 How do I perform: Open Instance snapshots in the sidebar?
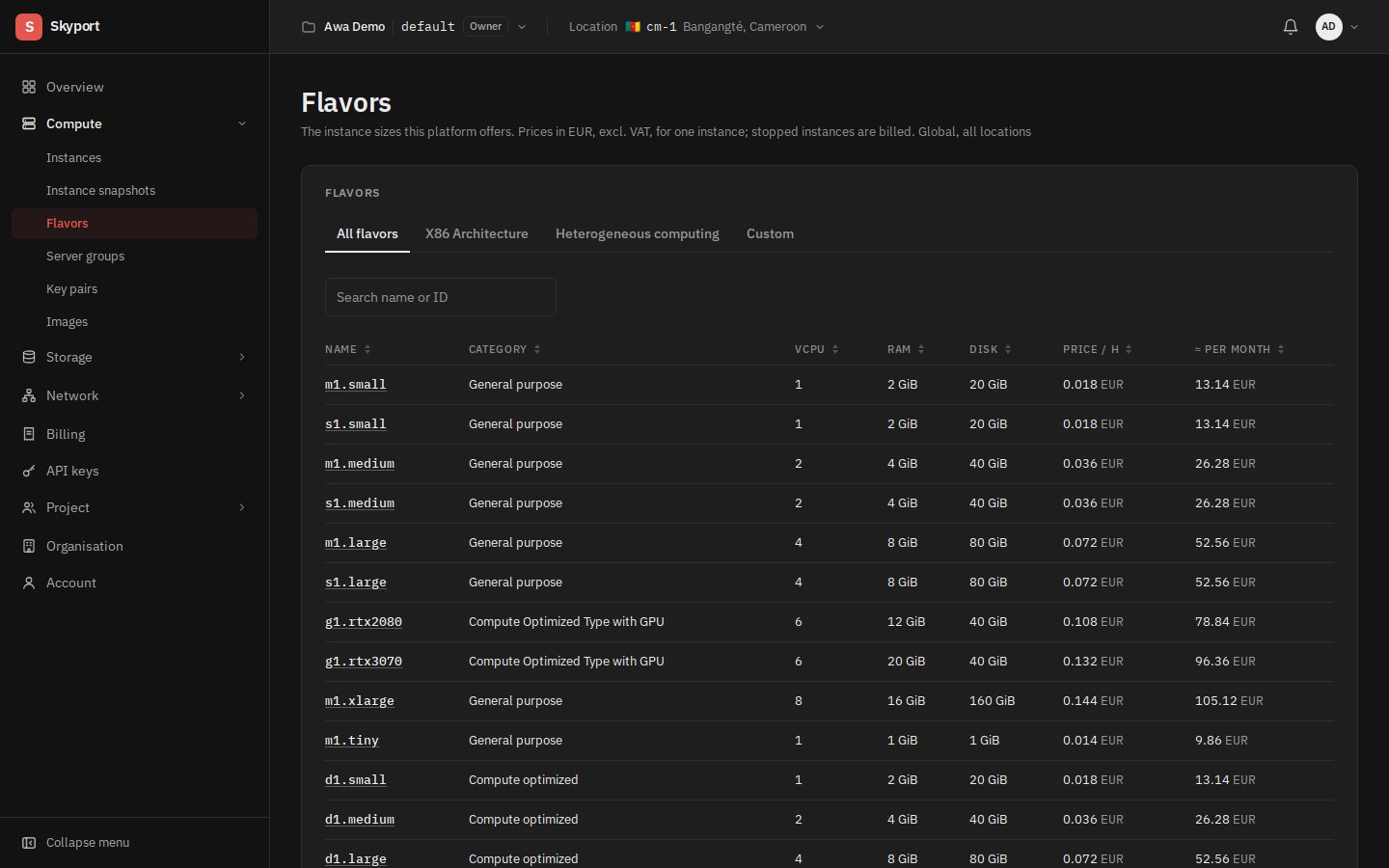pos(135,190)
